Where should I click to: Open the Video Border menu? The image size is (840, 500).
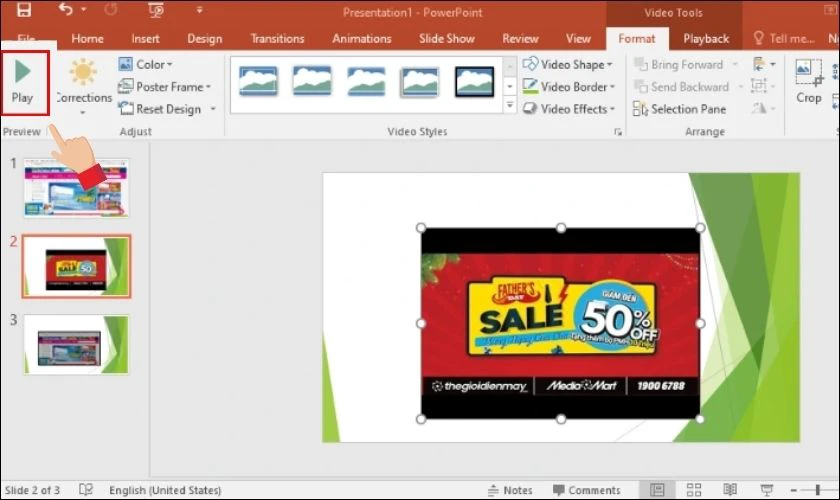569,86
